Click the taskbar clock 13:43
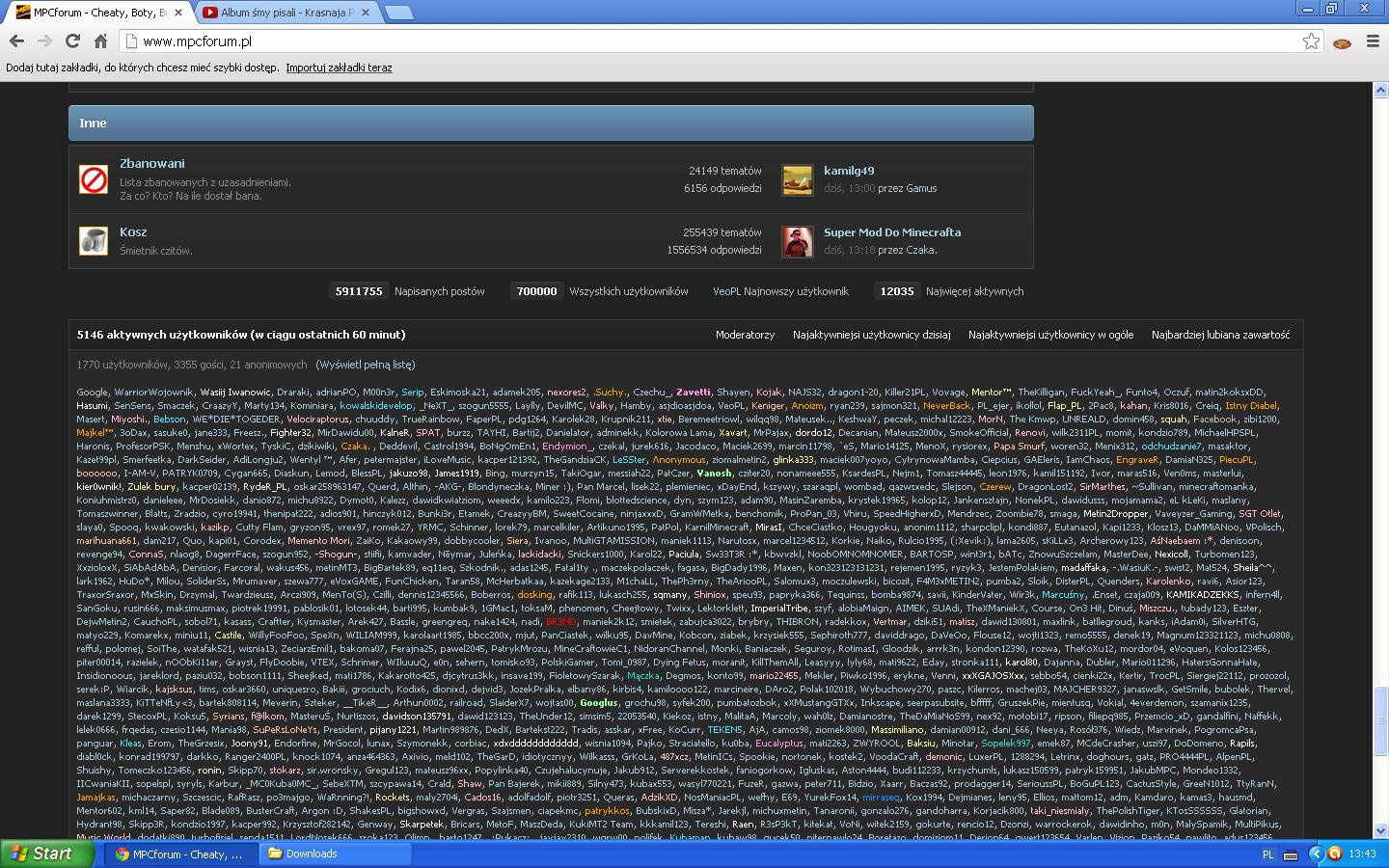This screenshot has width=1389, height=868. click(1362, 854)
